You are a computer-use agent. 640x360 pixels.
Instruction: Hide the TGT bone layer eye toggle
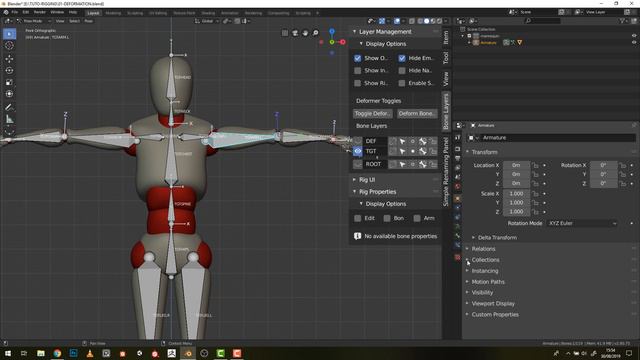pyautogui.click(x=358, y=151)
